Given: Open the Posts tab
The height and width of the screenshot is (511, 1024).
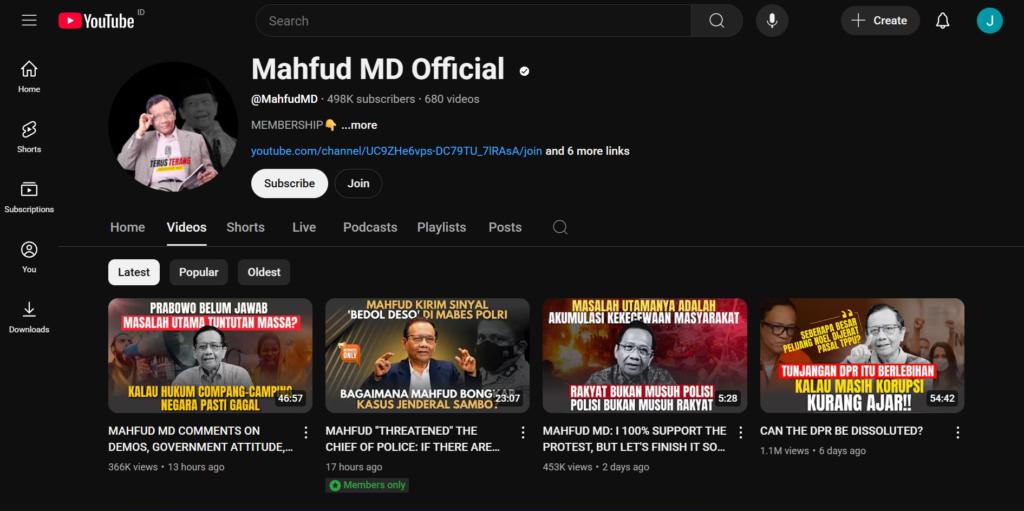Looking at the screenshot, I should pos(505,227).
